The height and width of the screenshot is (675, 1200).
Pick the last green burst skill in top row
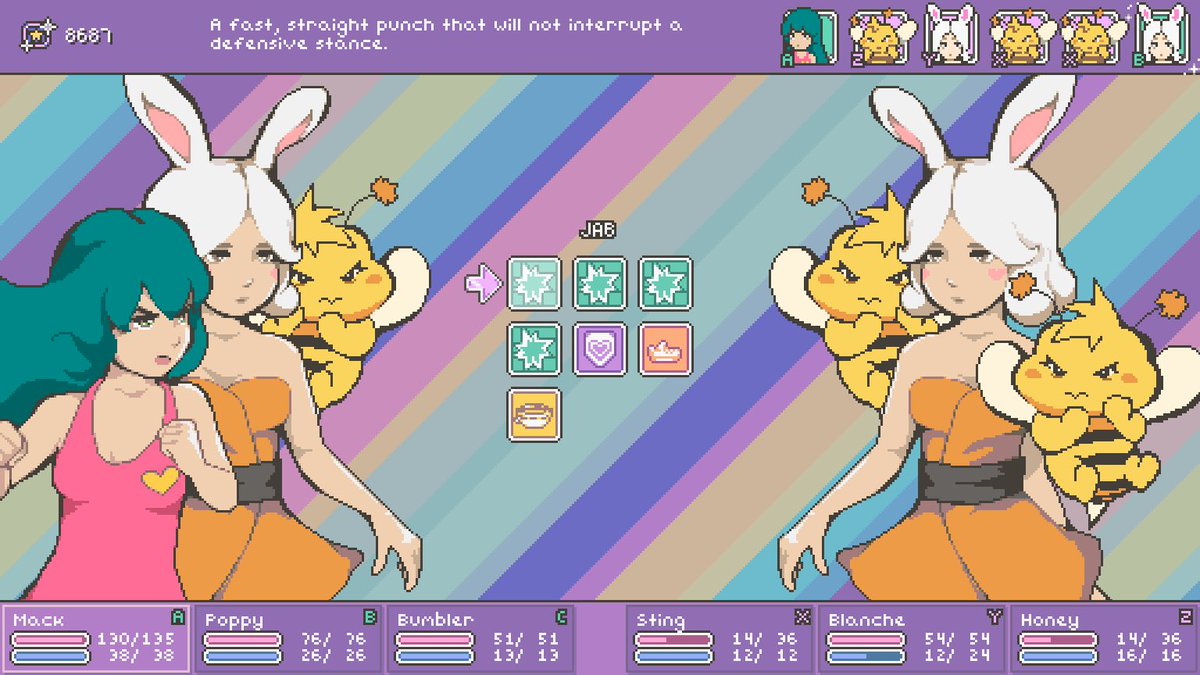point(665,284)
